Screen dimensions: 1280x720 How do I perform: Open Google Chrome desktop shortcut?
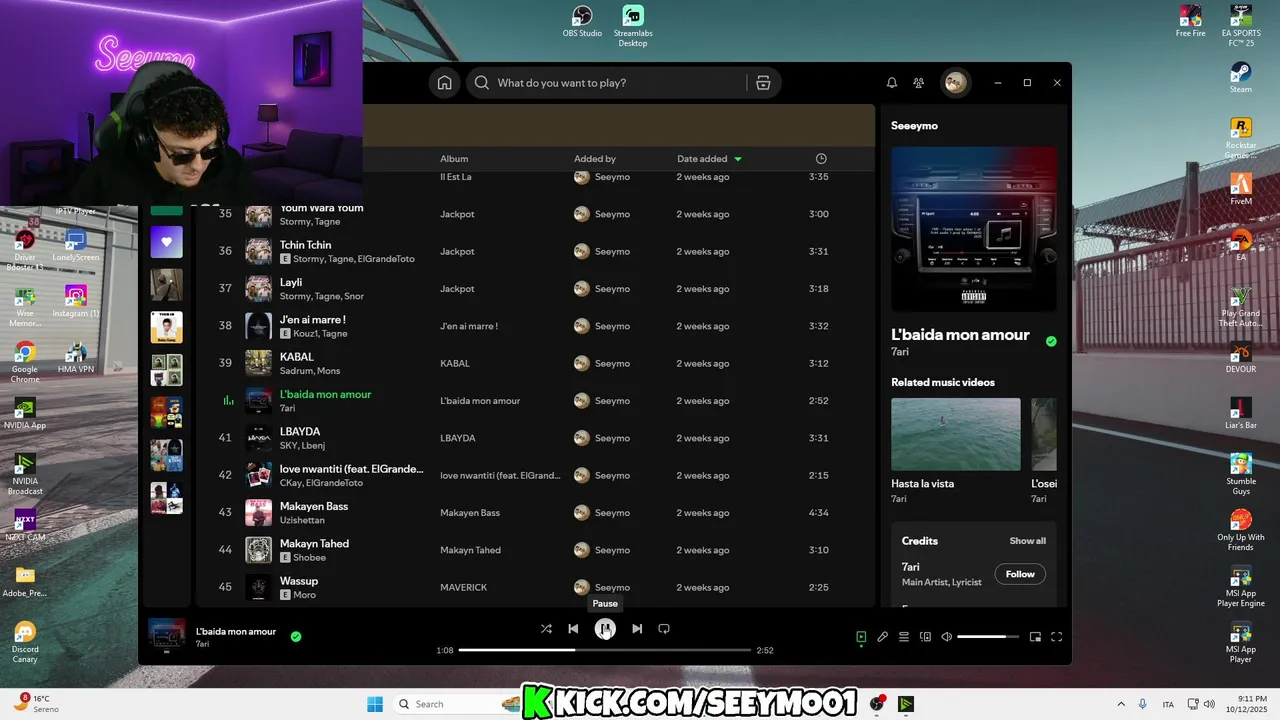pos(25,363)
